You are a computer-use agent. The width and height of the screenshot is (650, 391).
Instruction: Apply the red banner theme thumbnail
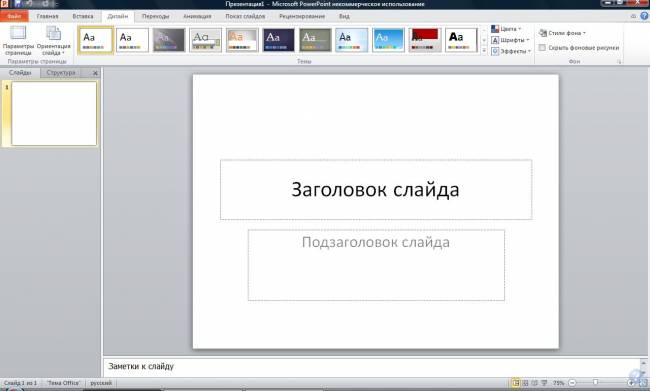425,40
